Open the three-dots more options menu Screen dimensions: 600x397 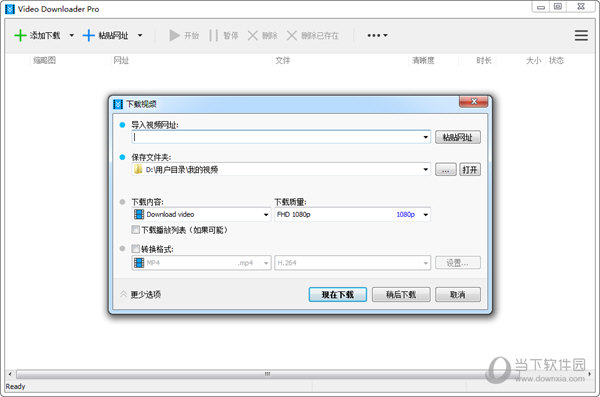377,35
